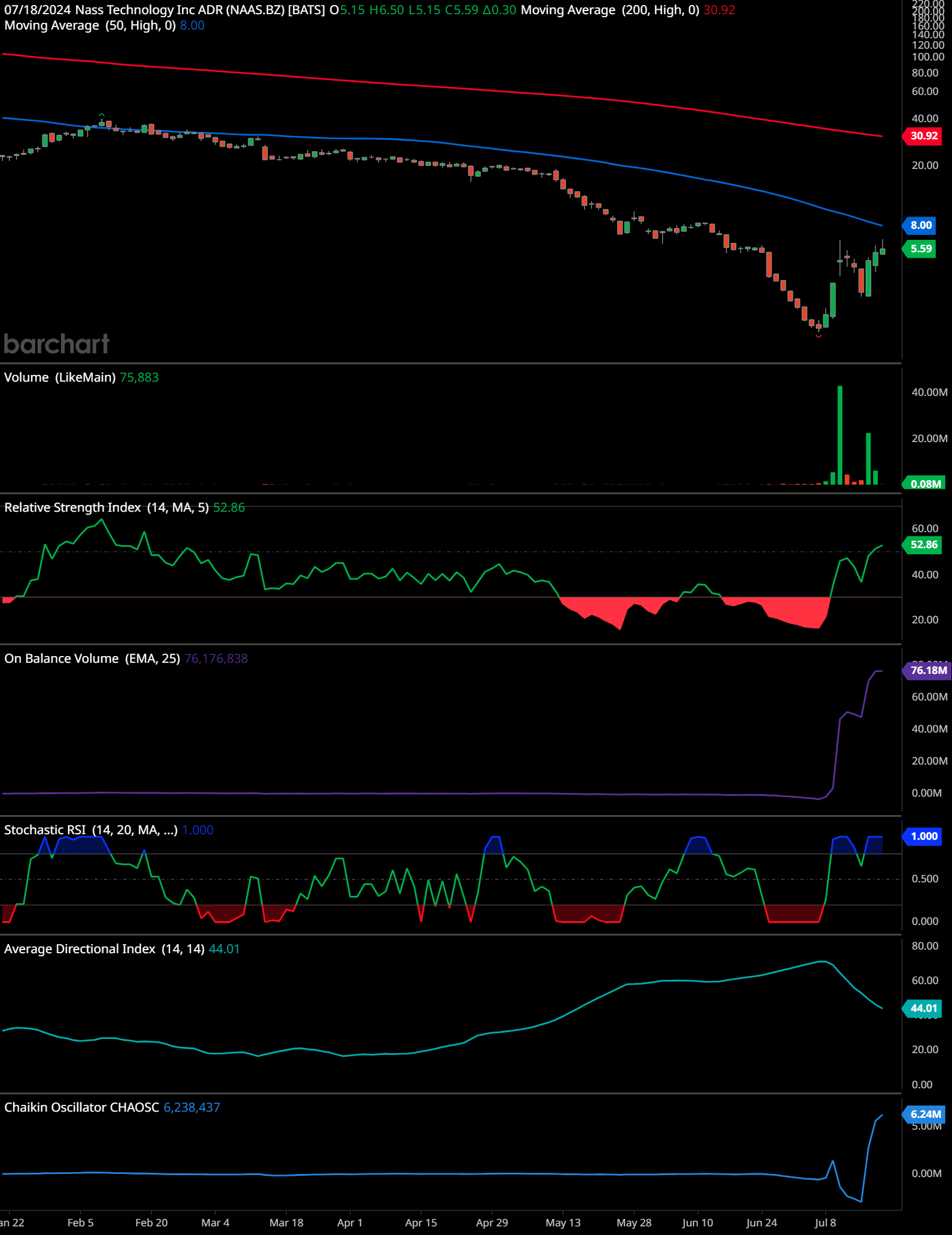
Task: Click the 'Mar 4' date axis label
Action: click(x=215, y=1223)
